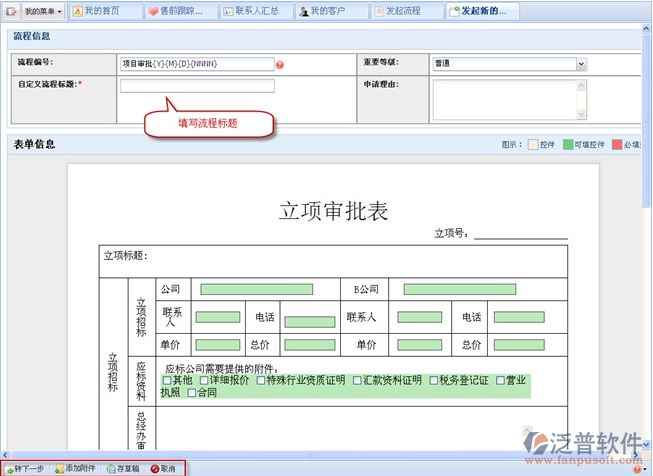Click the page scrollbar up arrow
This screenshot has height=476, width=653.
[x=646, y=29]
